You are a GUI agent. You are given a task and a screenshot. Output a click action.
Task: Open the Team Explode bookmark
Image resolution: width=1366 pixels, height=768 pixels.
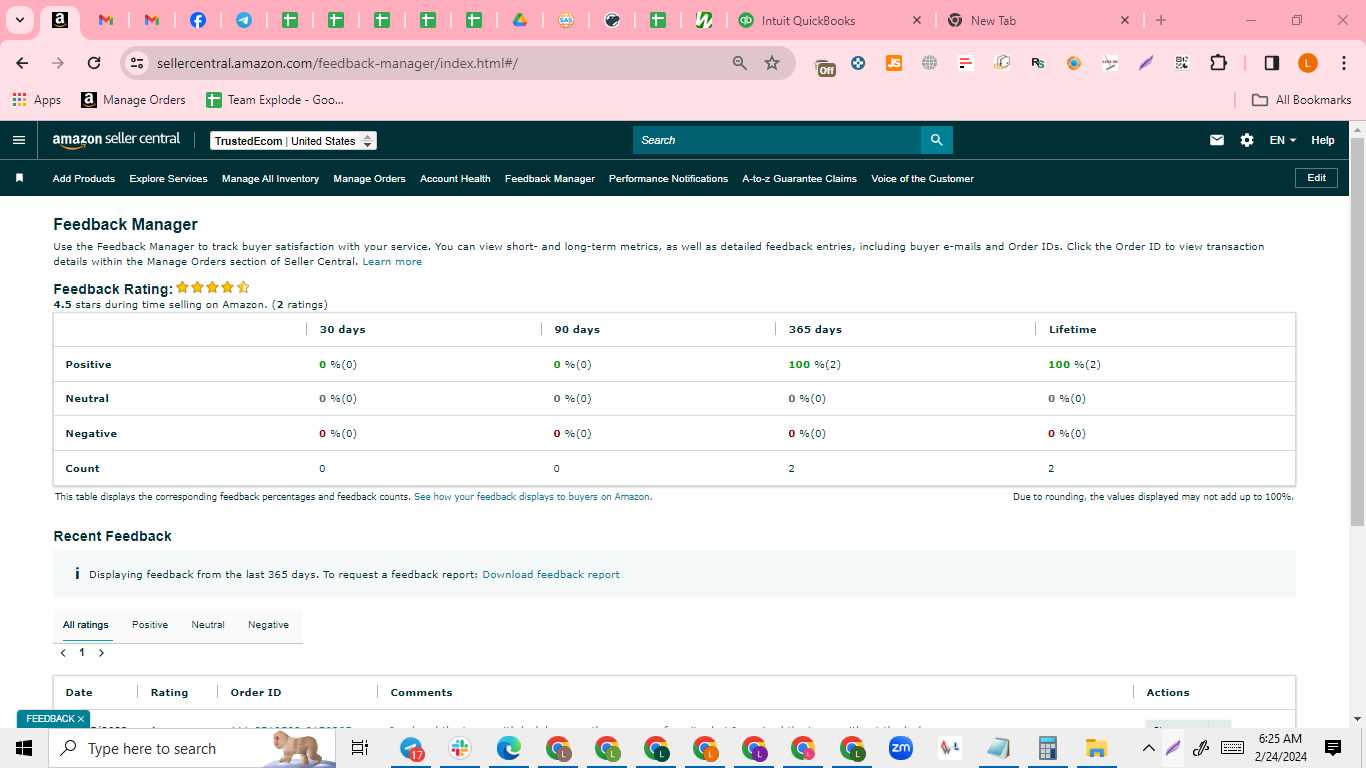click(x=275, y=100)
